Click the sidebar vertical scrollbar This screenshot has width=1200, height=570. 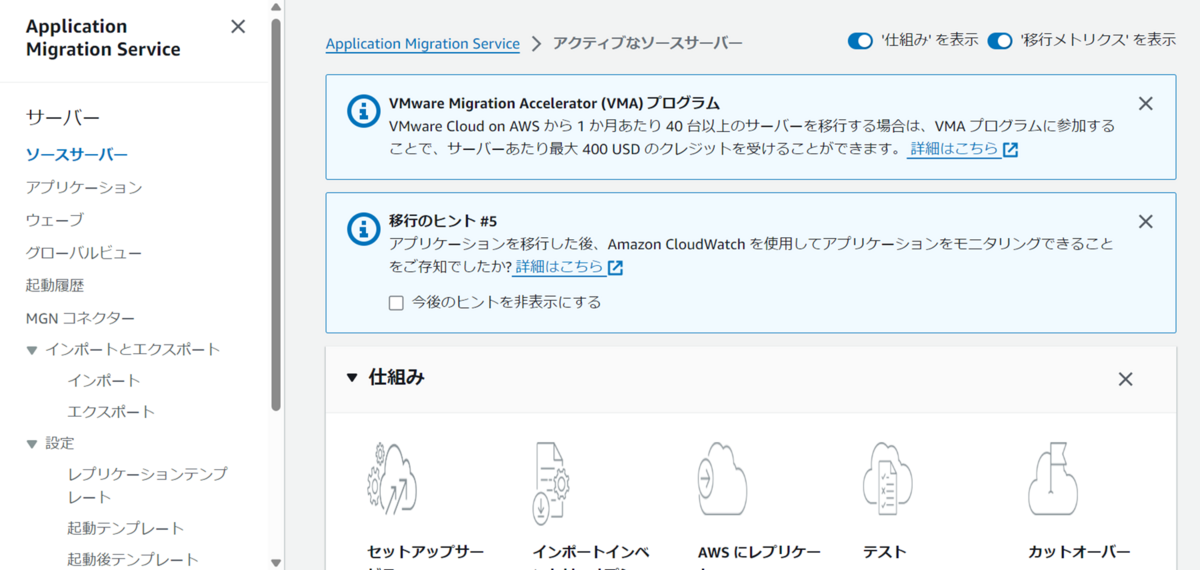click(276, 215)
